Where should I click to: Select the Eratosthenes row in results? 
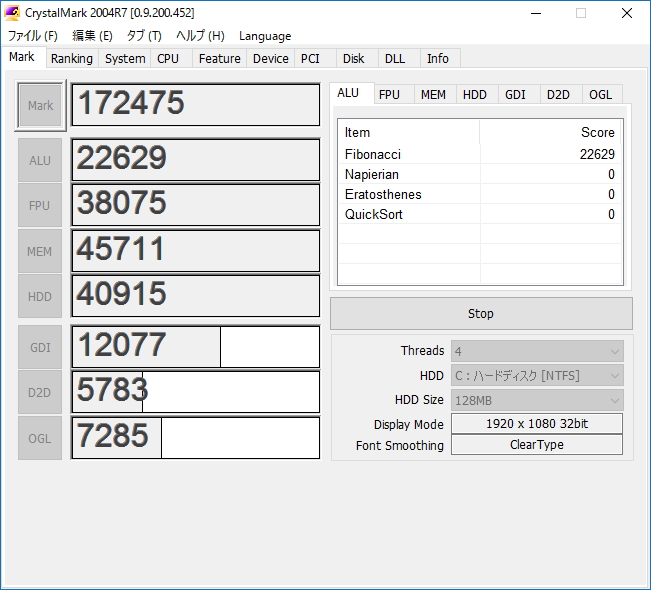pos(480,194)
